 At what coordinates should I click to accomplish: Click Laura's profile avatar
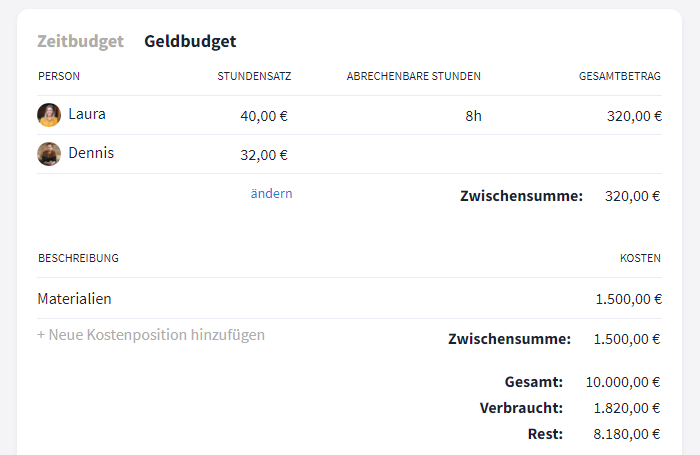tap(49, 115)
